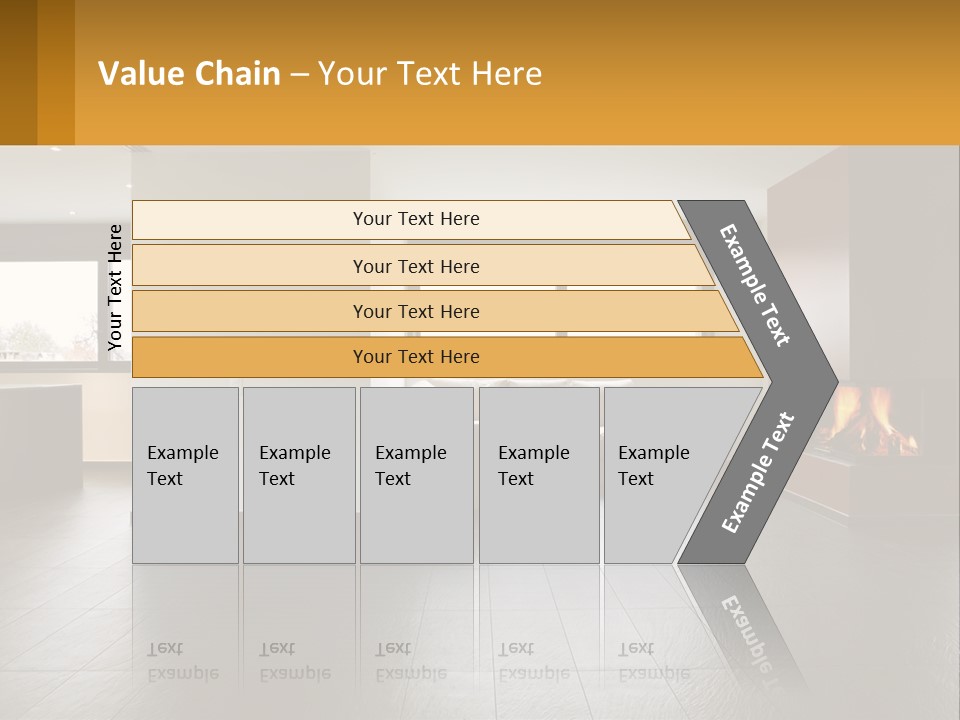The width and height of the screenshot is (960, 720).
Task: Click the middle gray "Example Text" box
Action: point(416,475)
